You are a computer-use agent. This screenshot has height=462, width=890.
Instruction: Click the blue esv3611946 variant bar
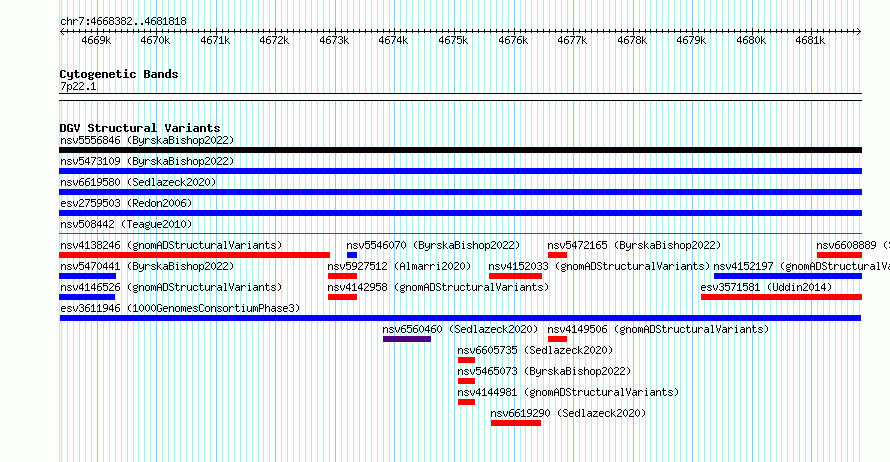(x=460, y=318)
